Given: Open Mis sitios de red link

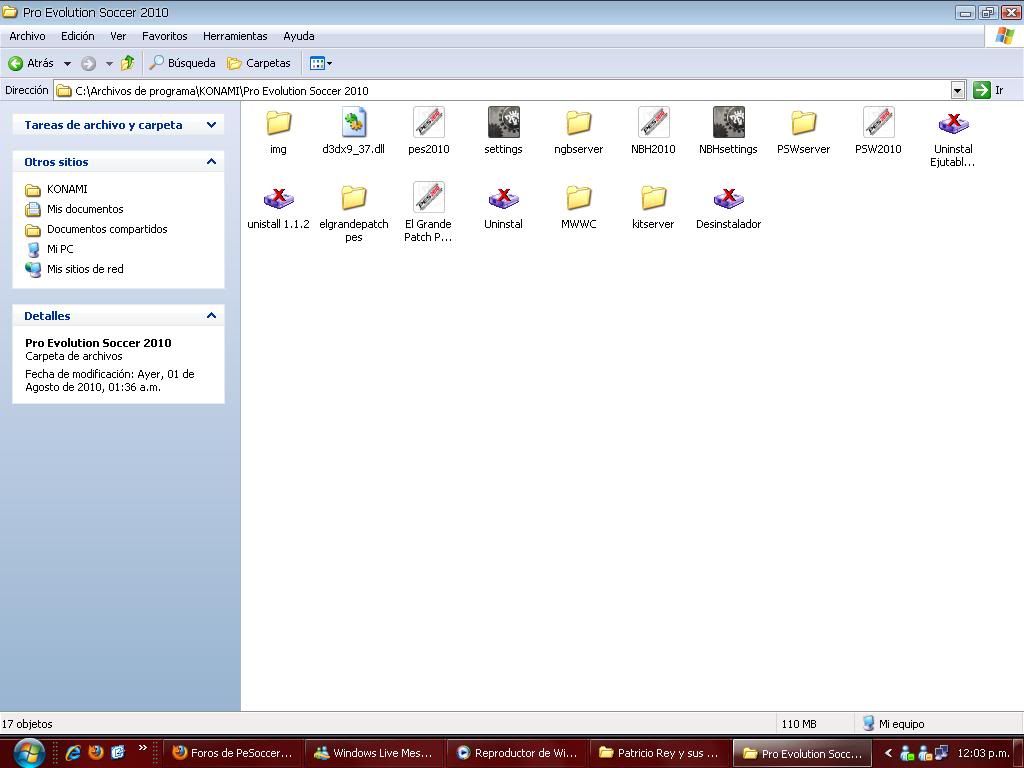Looking at the screenshot, I should click(x=85, y=269).
